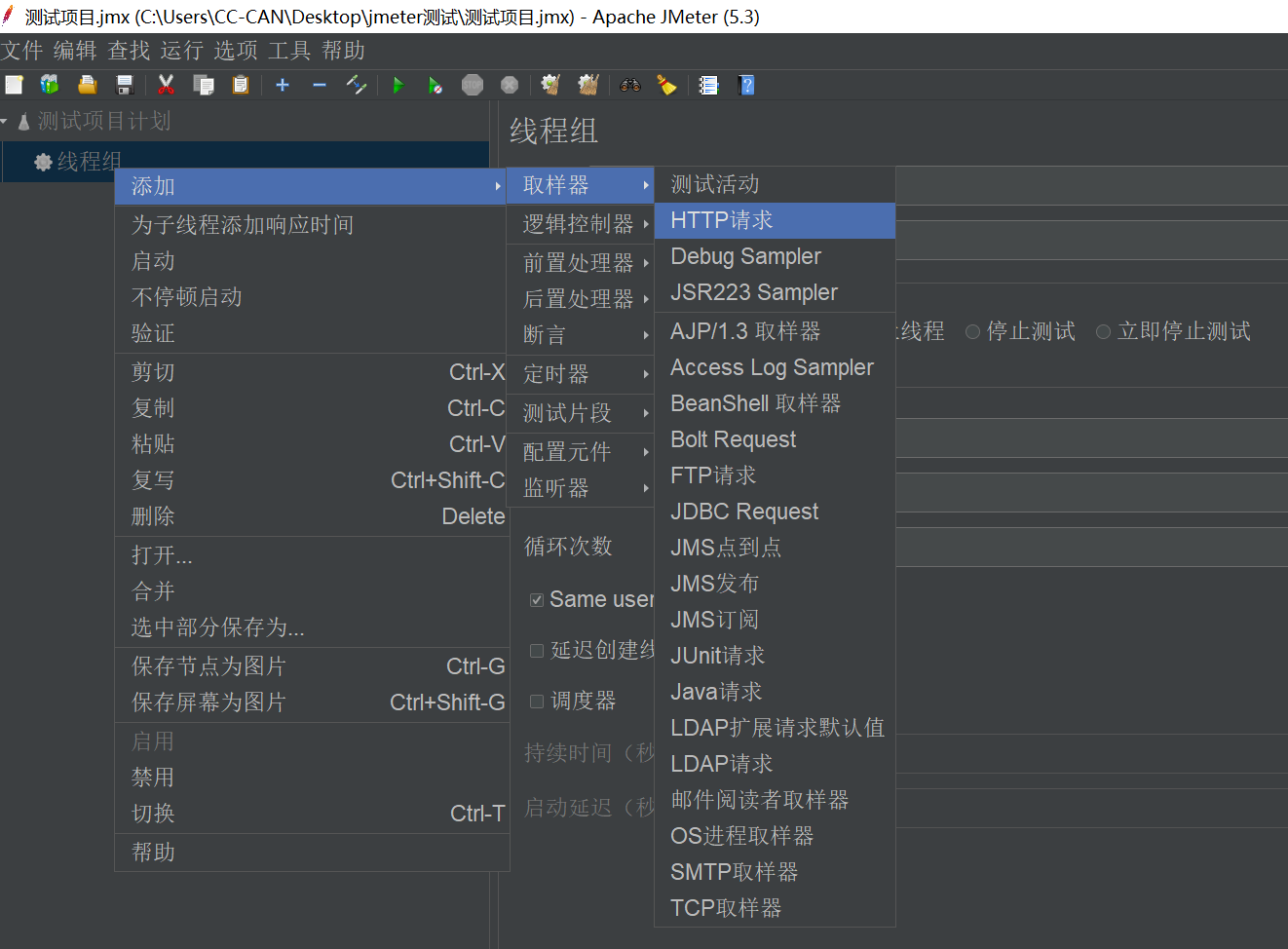The image size is (1288, 949).
Task: Open the Templates icon in toolbar
Action: (x=50, y=85)
